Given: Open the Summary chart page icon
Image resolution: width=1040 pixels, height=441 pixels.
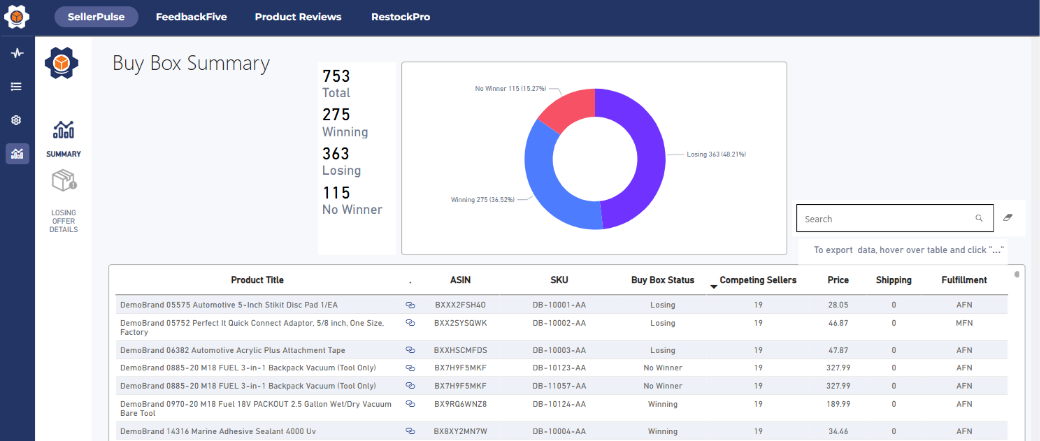Looking at the screenshot, I should [63, 130].
